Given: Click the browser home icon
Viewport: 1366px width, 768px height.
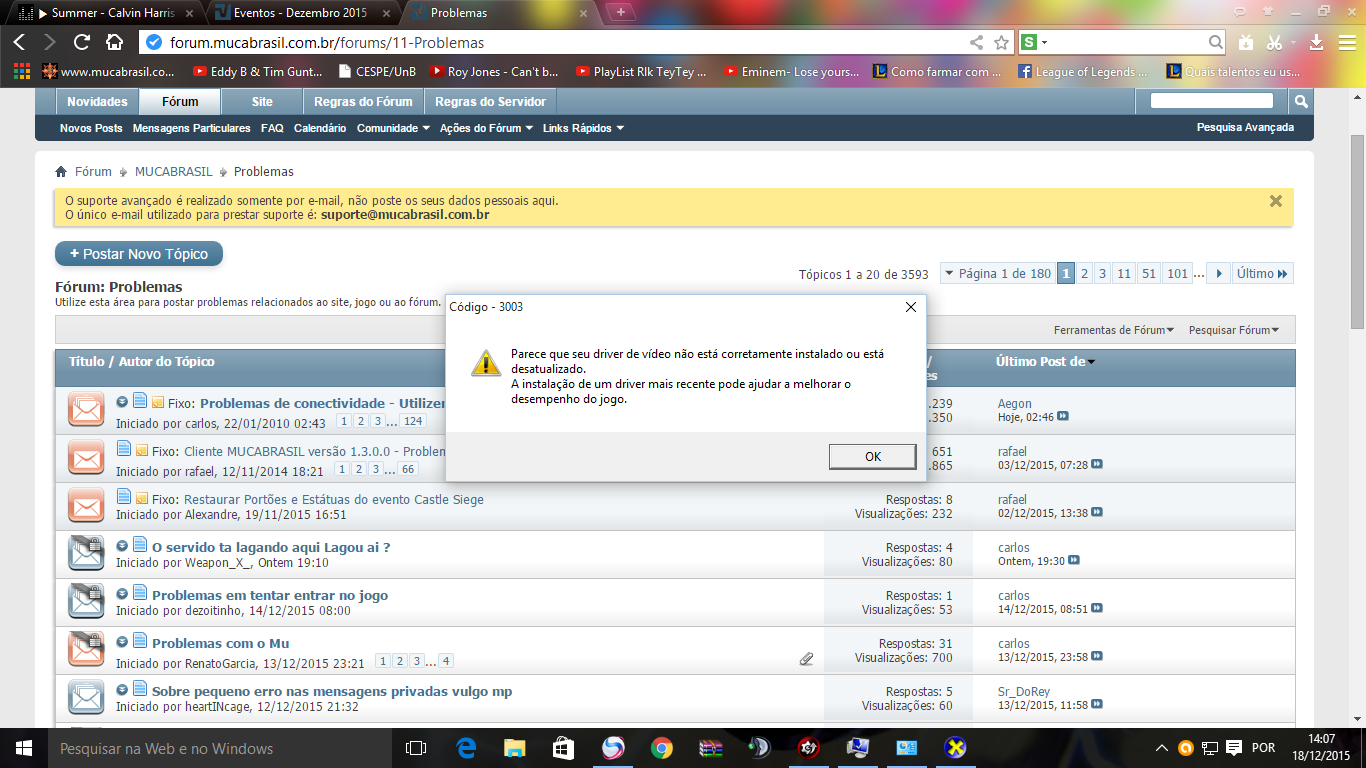Looking at the screenshot, I should (115, 42).
